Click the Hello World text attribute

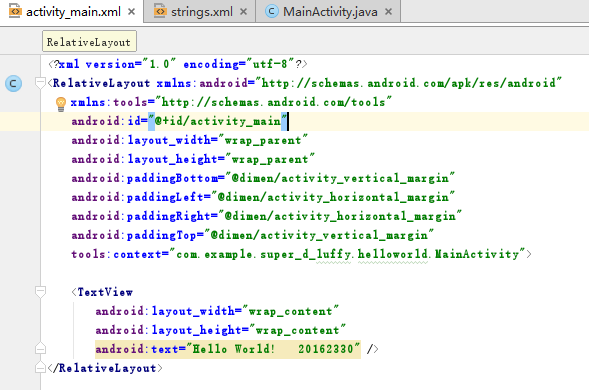coord(228,349)
